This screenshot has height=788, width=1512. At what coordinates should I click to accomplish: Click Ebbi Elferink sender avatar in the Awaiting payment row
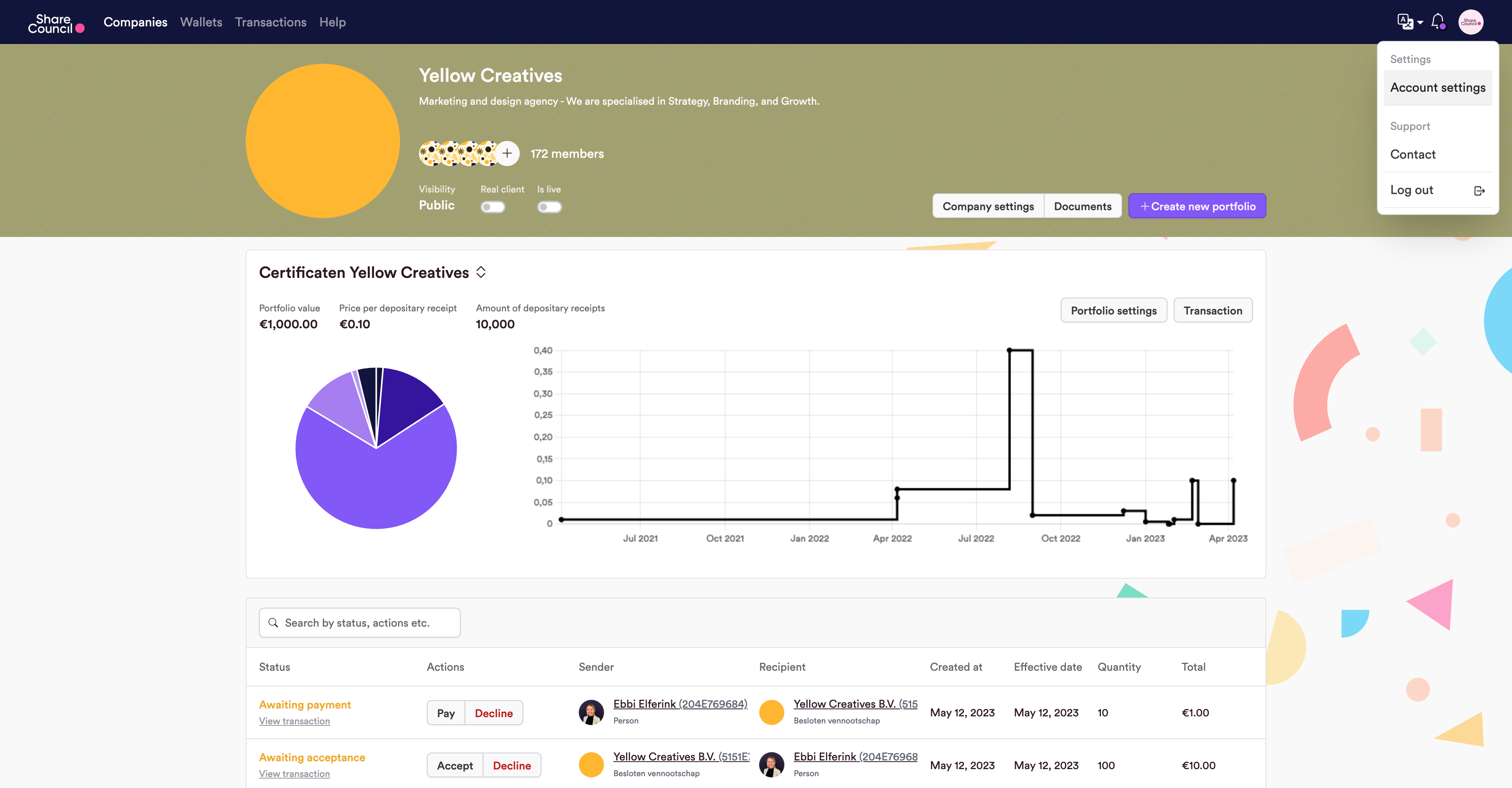coord(591,712)
